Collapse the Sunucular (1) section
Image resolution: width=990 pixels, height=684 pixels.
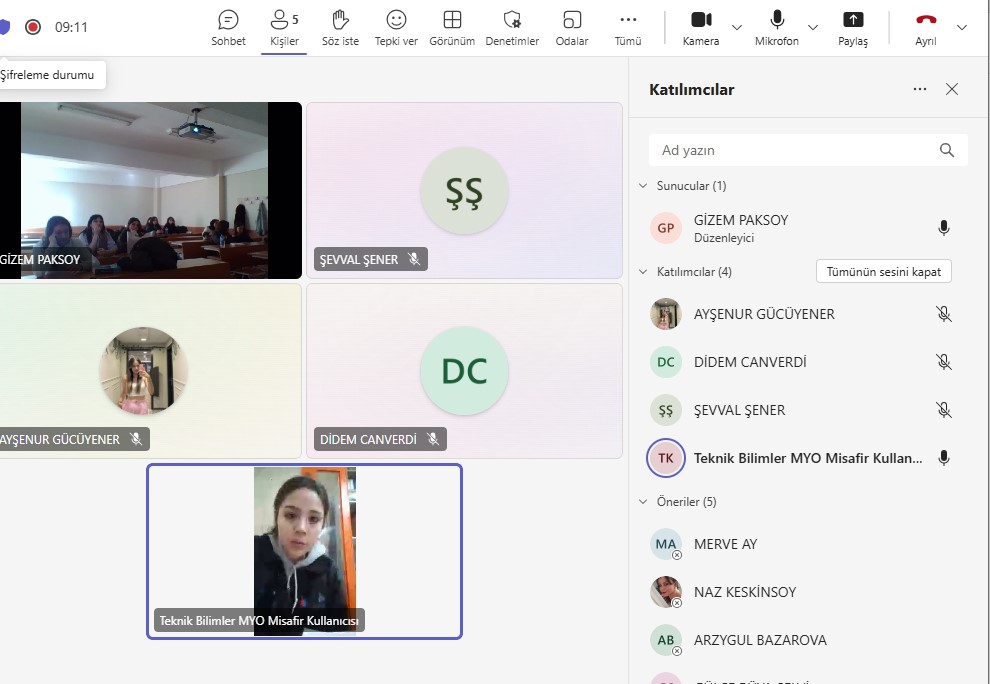(643, 186)
